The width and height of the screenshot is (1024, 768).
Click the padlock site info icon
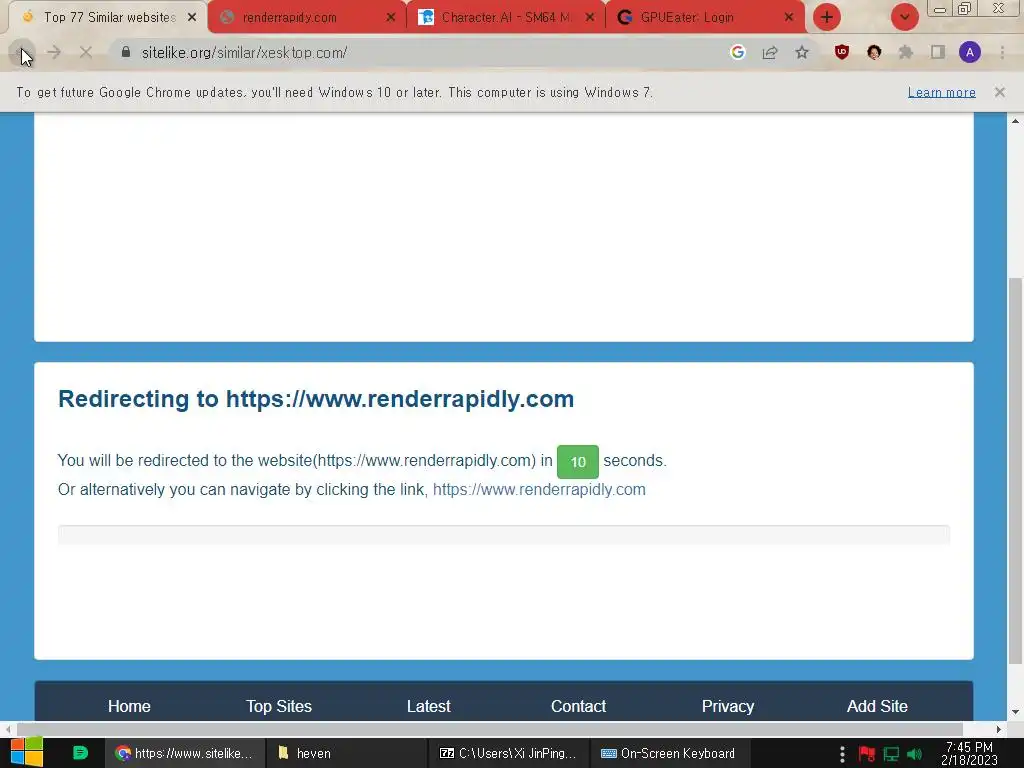point(126,52)
